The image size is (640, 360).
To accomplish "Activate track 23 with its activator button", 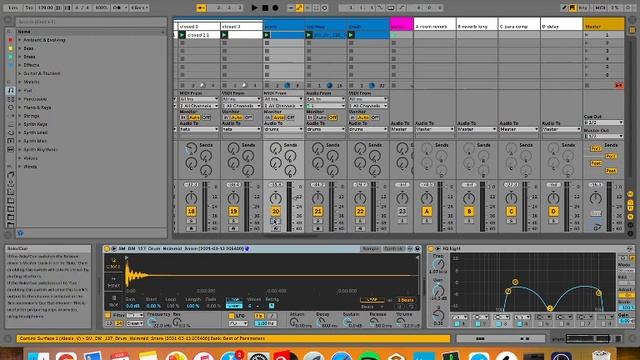I will click(x=402, y=211).
